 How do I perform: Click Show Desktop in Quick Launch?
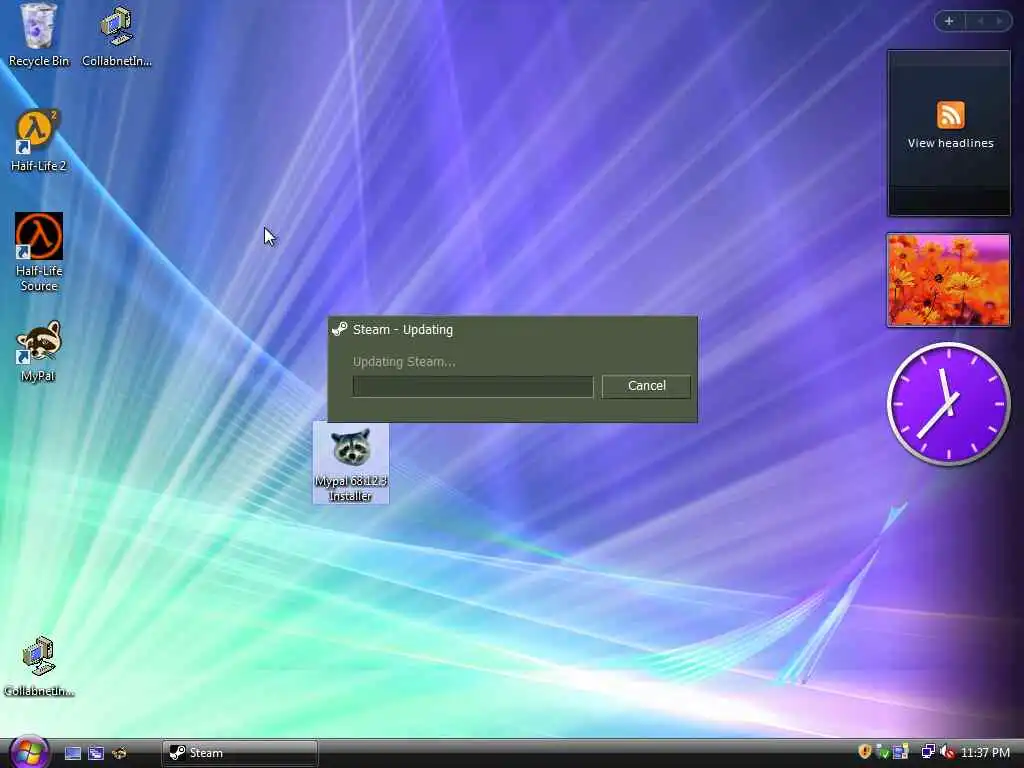(x=72, y=753)
